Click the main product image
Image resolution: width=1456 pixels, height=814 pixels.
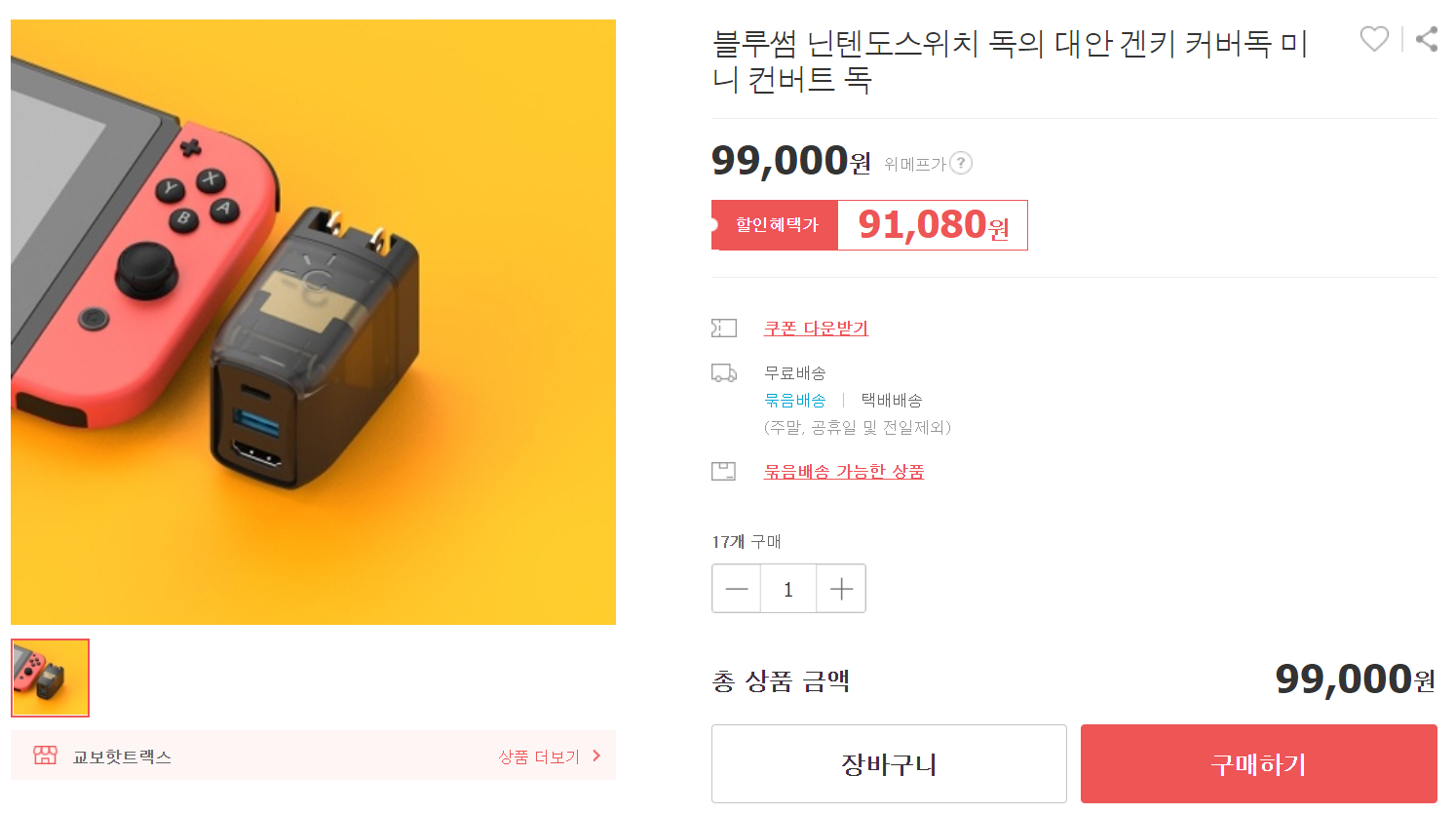pyautogui.click(x=313, y=322)
